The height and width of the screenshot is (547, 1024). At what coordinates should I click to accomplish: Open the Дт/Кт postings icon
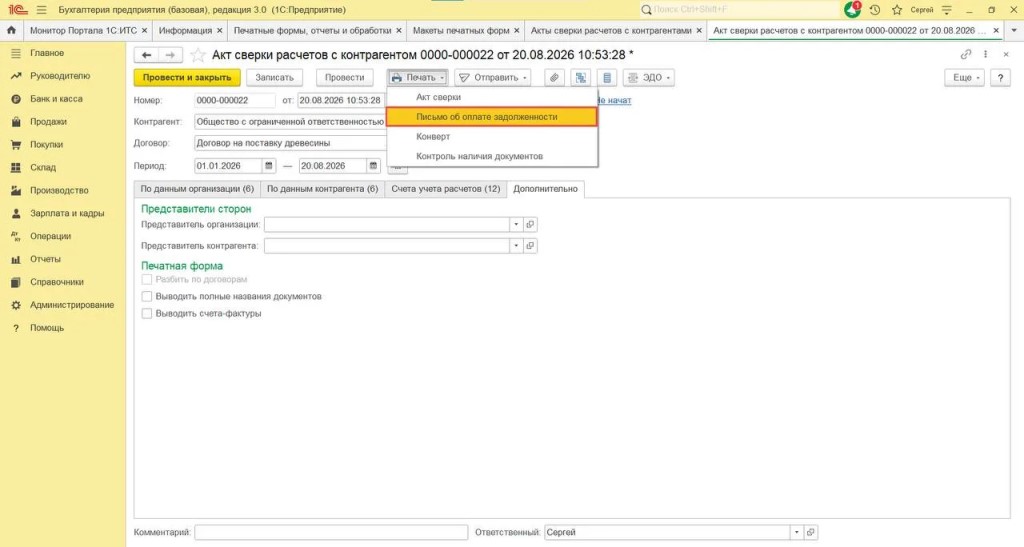(x=580, y=78)
